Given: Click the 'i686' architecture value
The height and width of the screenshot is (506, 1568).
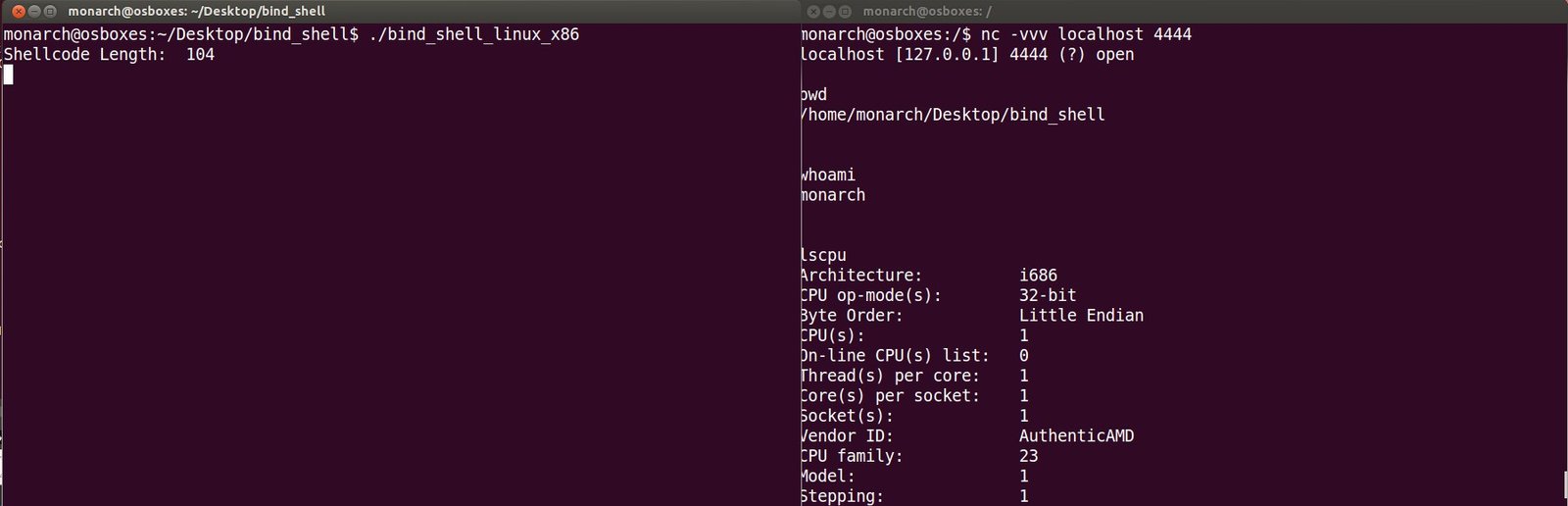Looking at the screenshot, I should (x=1038, y=276).
